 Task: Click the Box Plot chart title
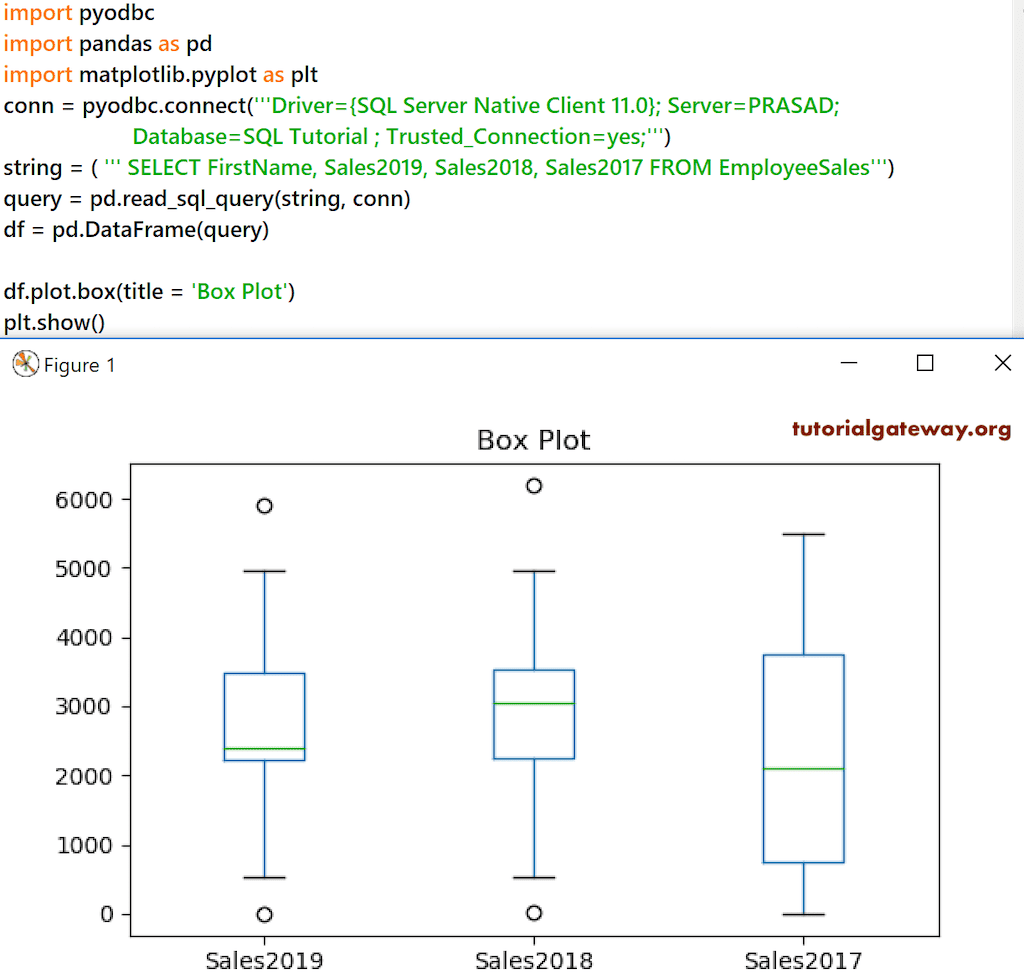(x=533, y=440)
